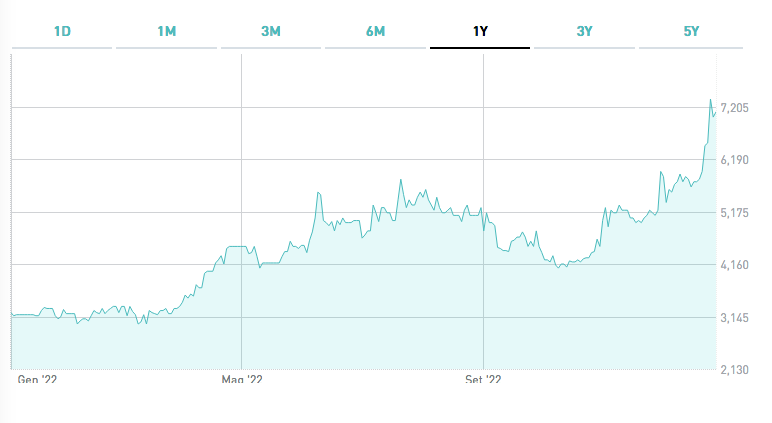
Task: Select the 1M range tab
Action: pyautogui.click(x=167, y=31)
